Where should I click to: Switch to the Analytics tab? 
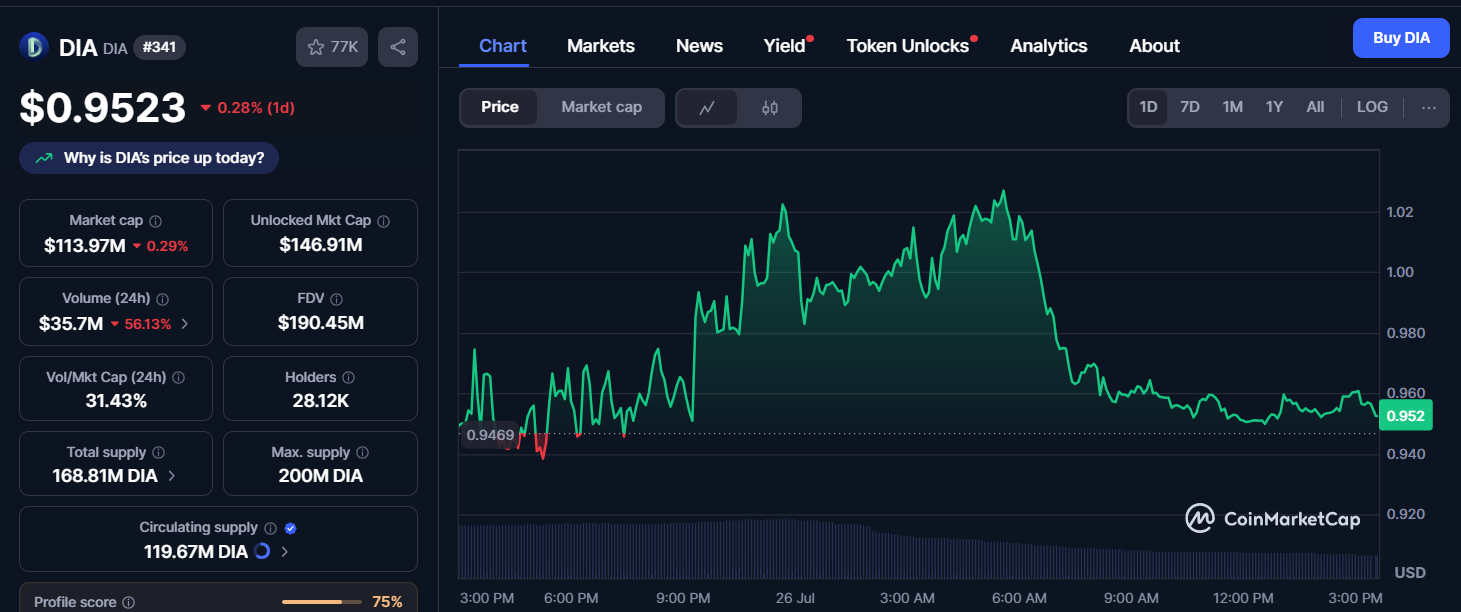[x=1049, y=46]
